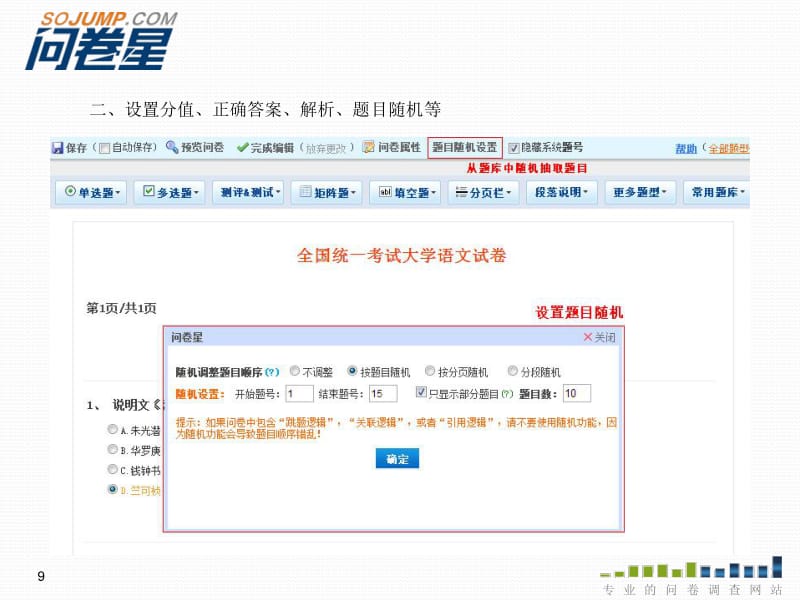Click the 预览问卷 magnifier icon

(x=172, y=147)
